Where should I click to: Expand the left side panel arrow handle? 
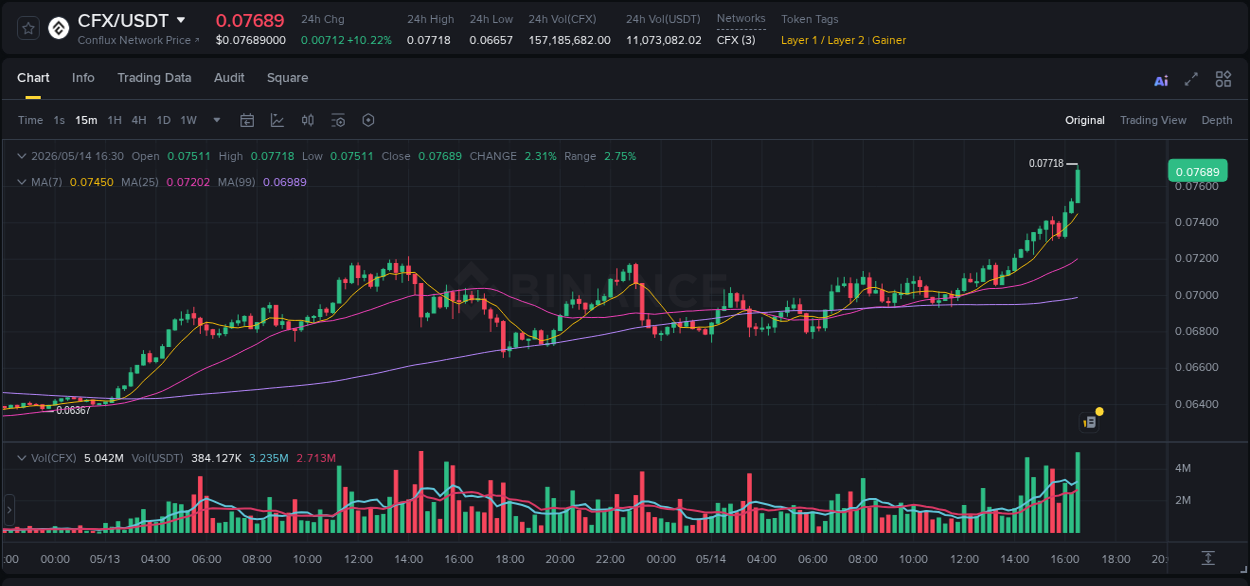pyautogui.click(x=7, y=509)
